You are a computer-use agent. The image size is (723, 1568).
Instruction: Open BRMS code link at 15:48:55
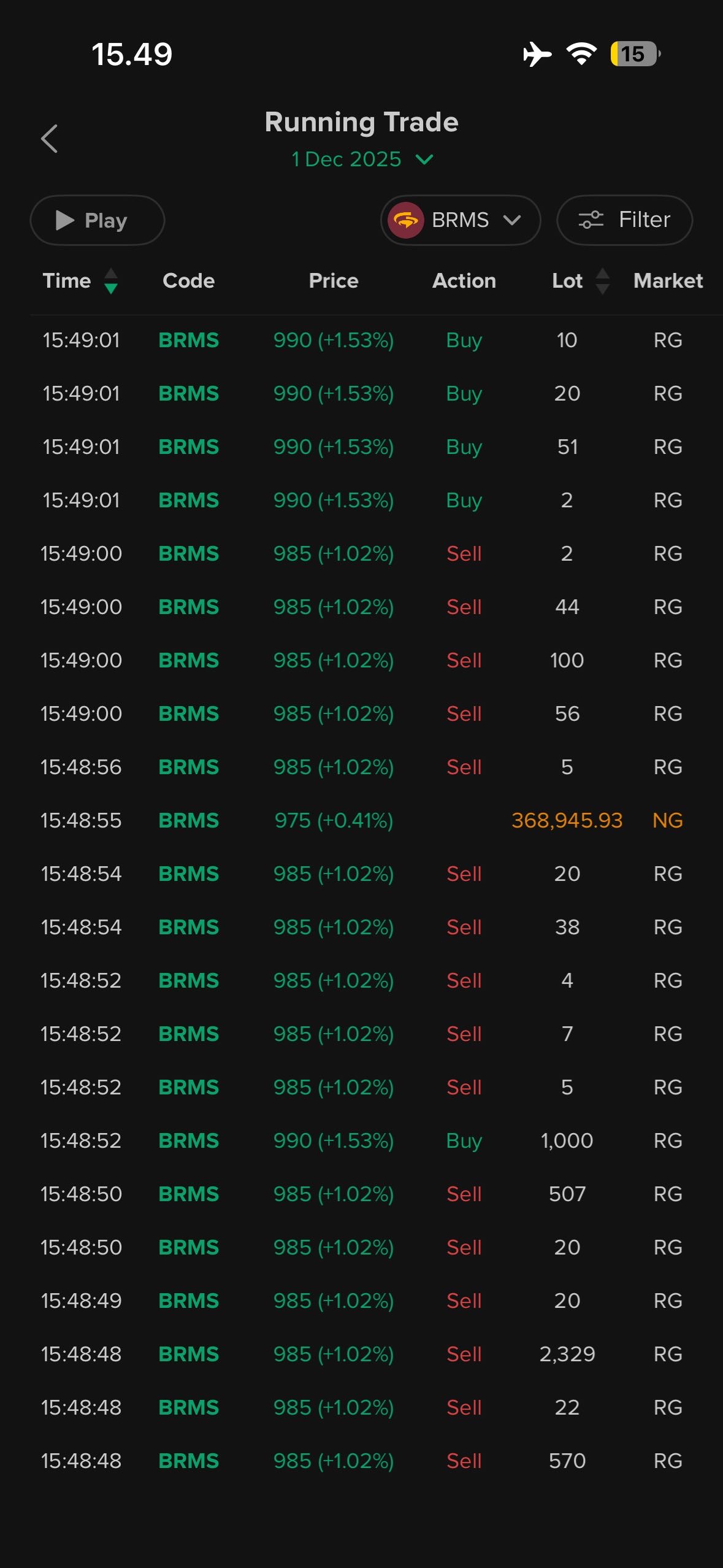tap(188, 820)
